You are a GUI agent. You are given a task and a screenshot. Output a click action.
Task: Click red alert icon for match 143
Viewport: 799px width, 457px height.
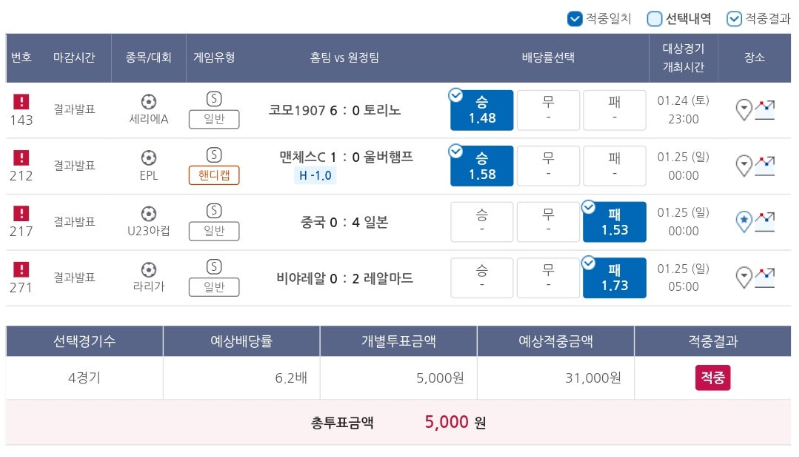pyautogui.click(x=21, y=101)
